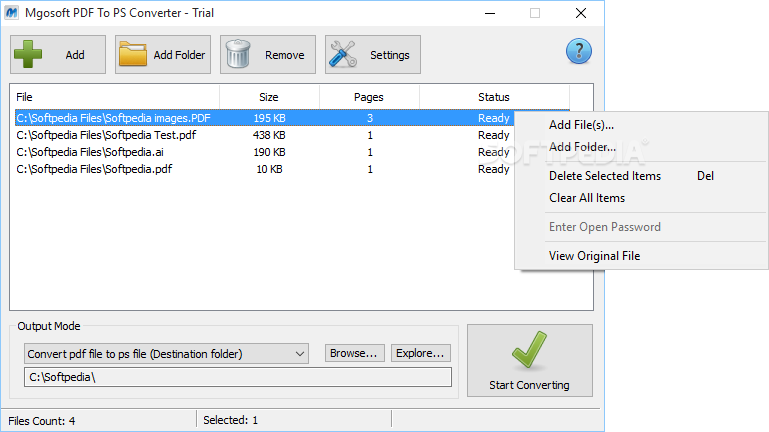Click the Add Folder button label text
Image resolution: width=769 pixels, height=432 pixels.
[179, 55]
